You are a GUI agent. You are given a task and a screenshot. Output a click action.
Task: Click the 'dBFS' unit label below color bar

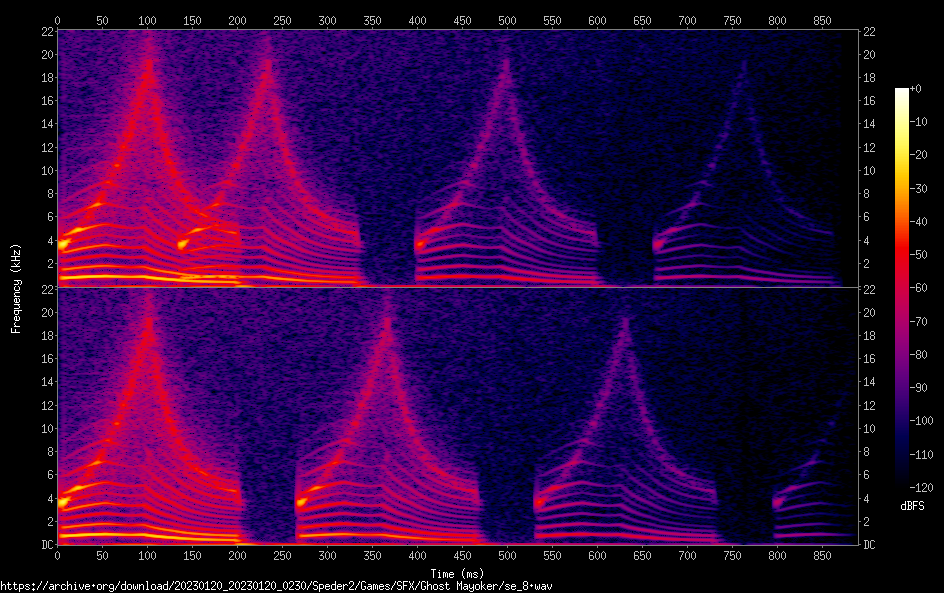912,507
